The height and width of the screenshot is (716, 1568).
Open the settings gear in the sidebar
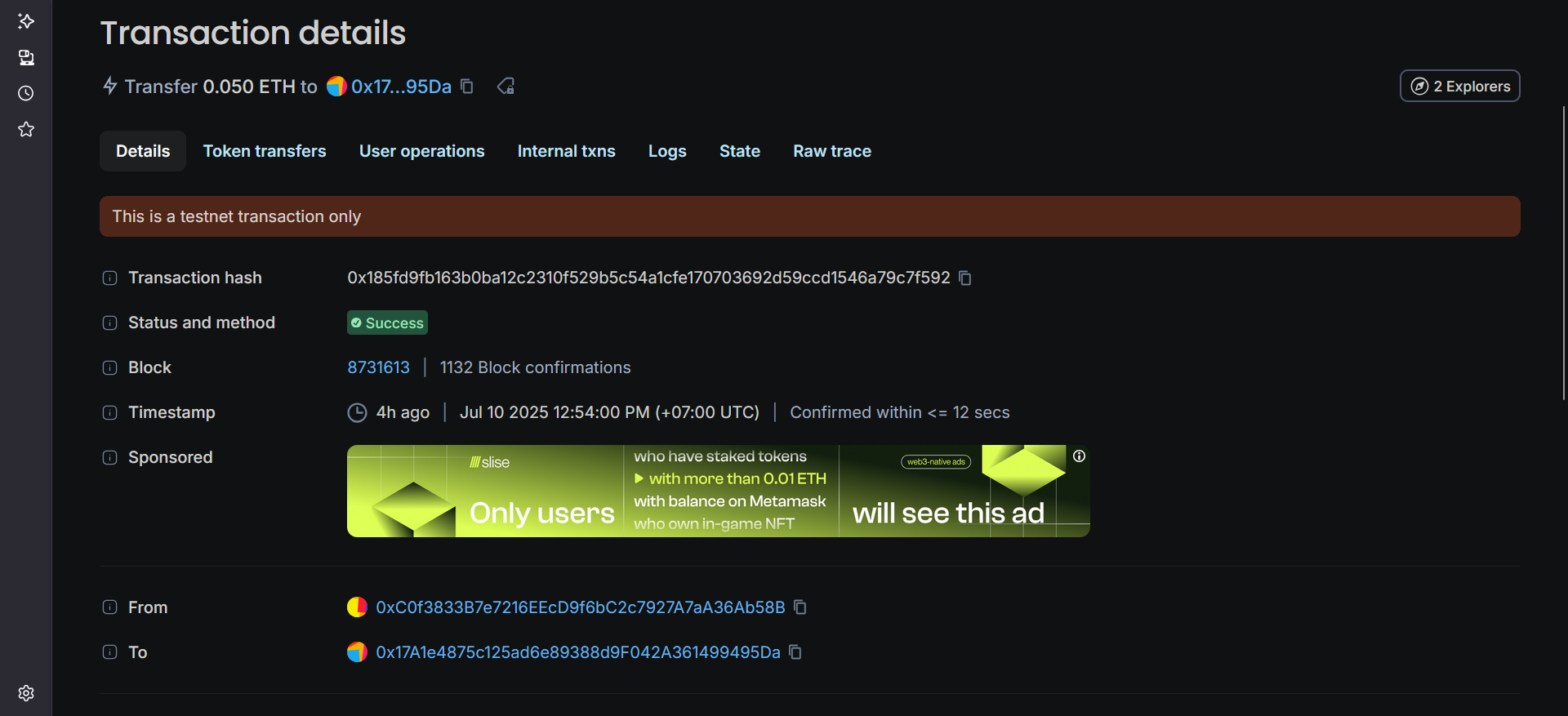click(26, 693)
